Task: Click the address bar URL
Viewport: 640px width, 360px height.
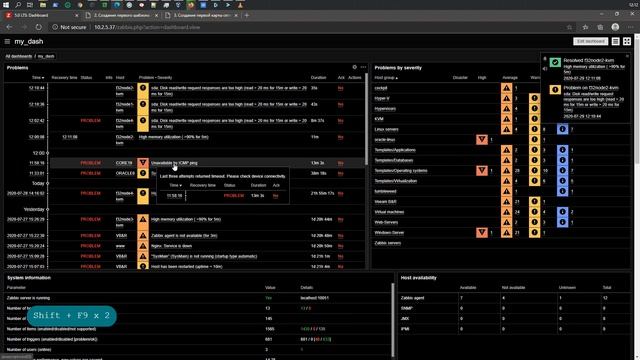Action: (x=147, y=27)
